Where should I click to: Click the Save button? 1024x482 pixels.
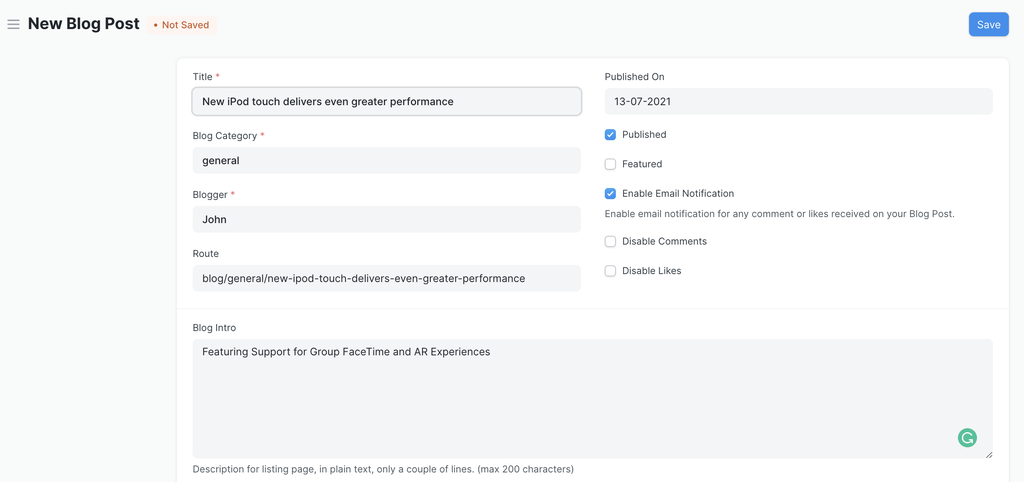pyautogui.click(x=988, y=25)
